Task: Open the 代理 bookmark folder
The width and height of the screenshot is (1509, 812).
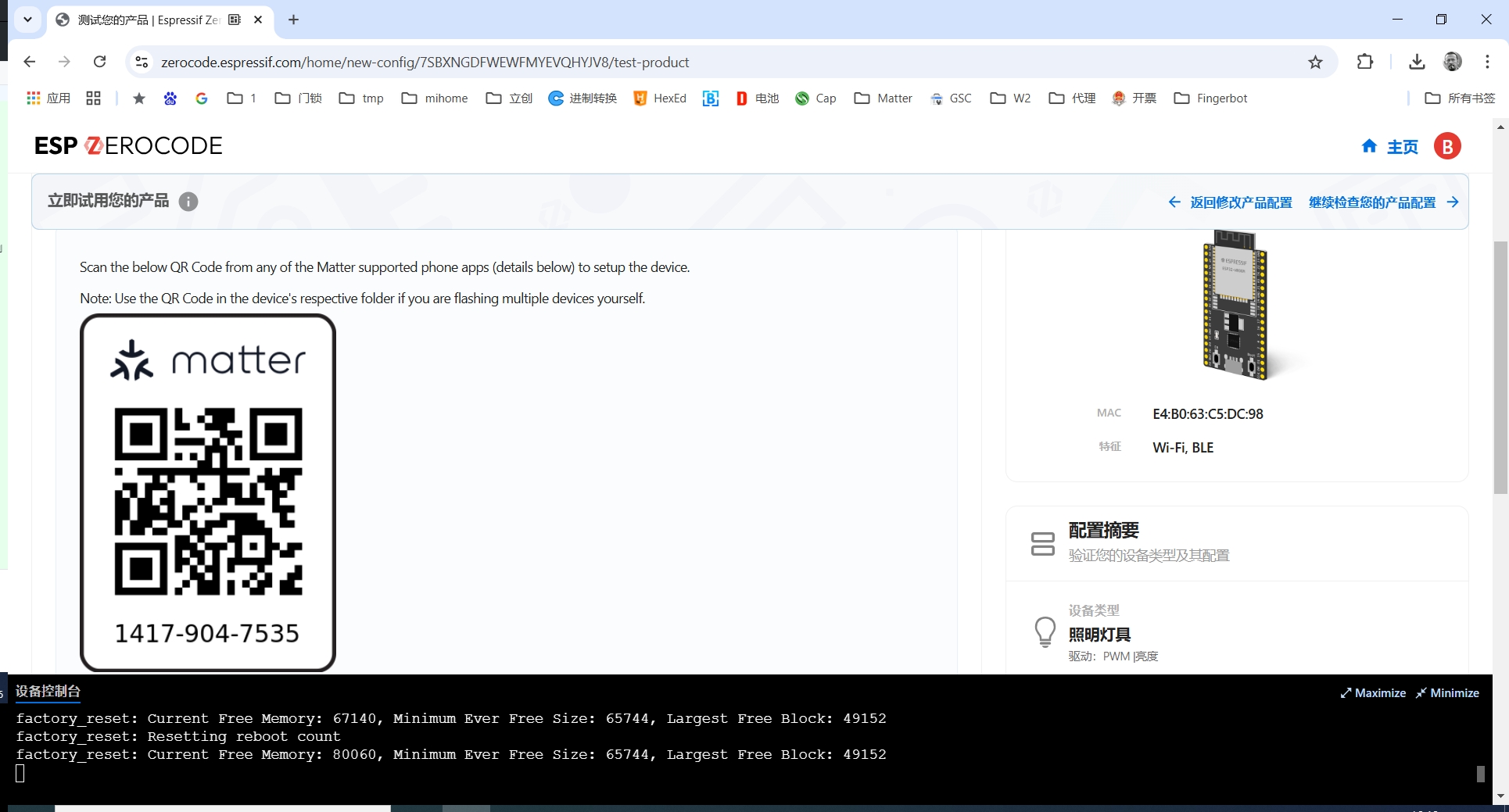Action: click(1072, 98)
